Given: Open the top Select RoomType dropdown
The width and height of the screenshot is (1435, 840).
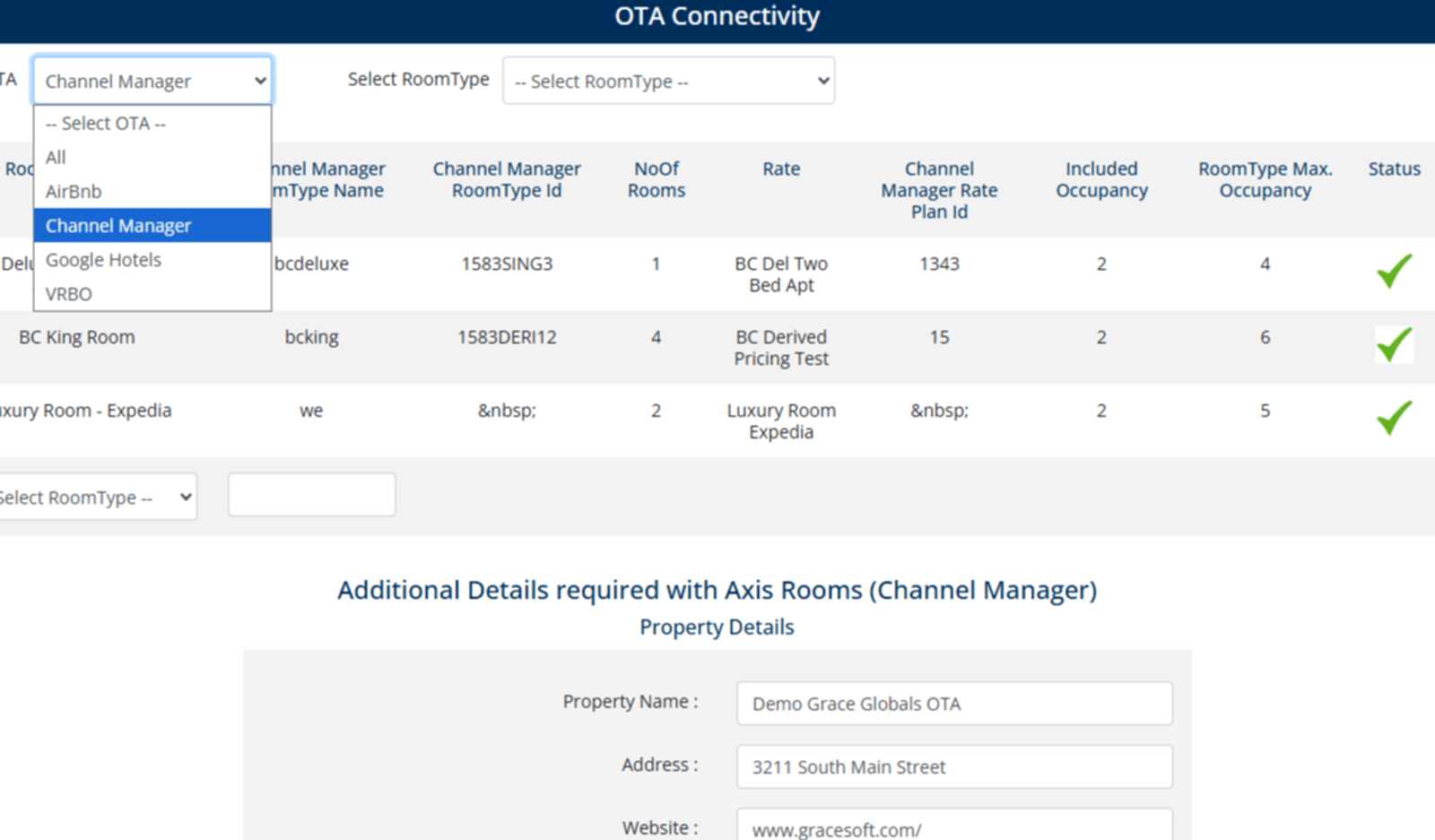Looking at the screenshot, I should click(668, 81).
